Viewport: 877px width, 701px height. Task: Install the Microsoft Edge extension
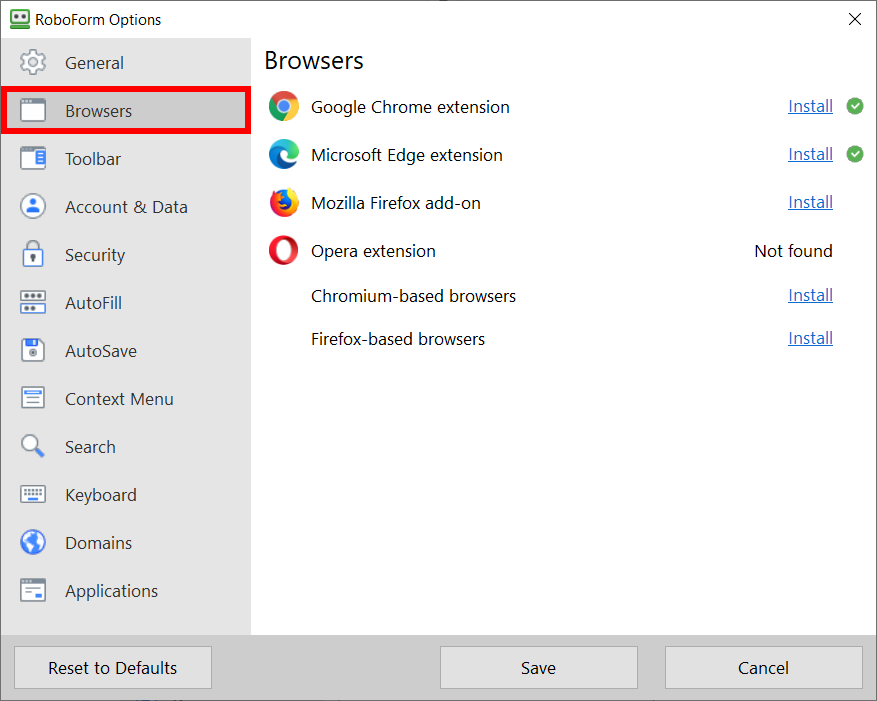tap(810, 154)
